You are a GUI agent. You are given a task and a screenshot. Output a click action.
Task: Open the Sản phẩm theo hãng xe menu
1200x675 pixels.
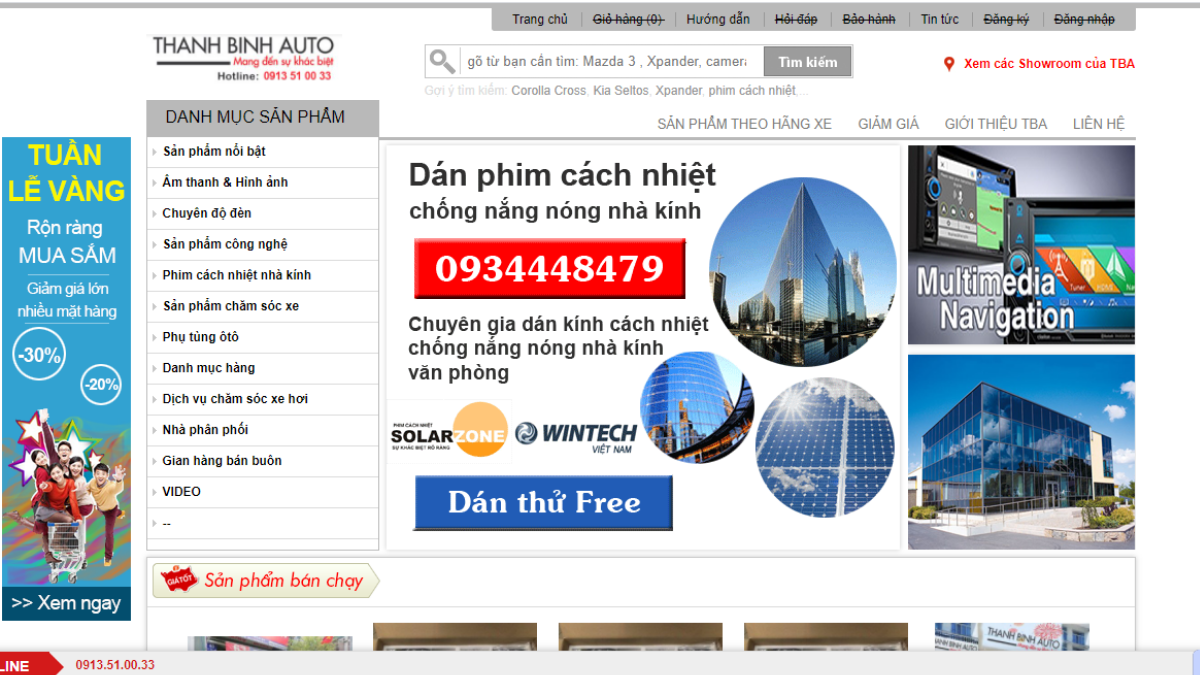coord(744,124)
